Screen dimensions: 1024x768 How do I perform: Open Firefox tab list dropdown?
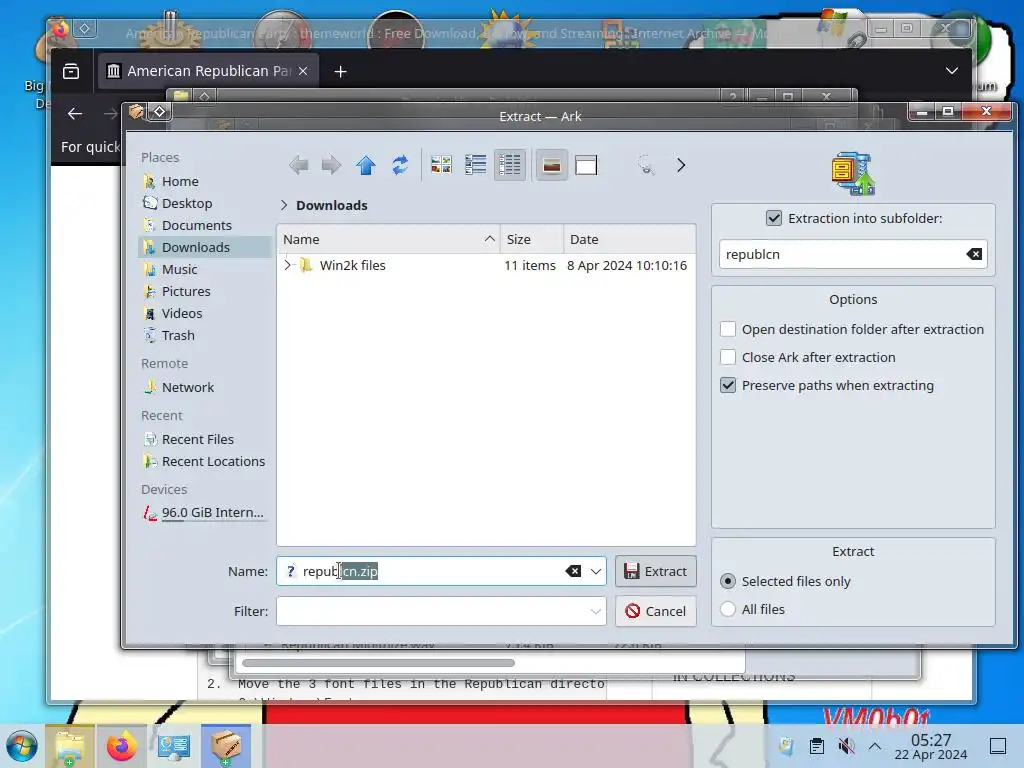[952, 71]
